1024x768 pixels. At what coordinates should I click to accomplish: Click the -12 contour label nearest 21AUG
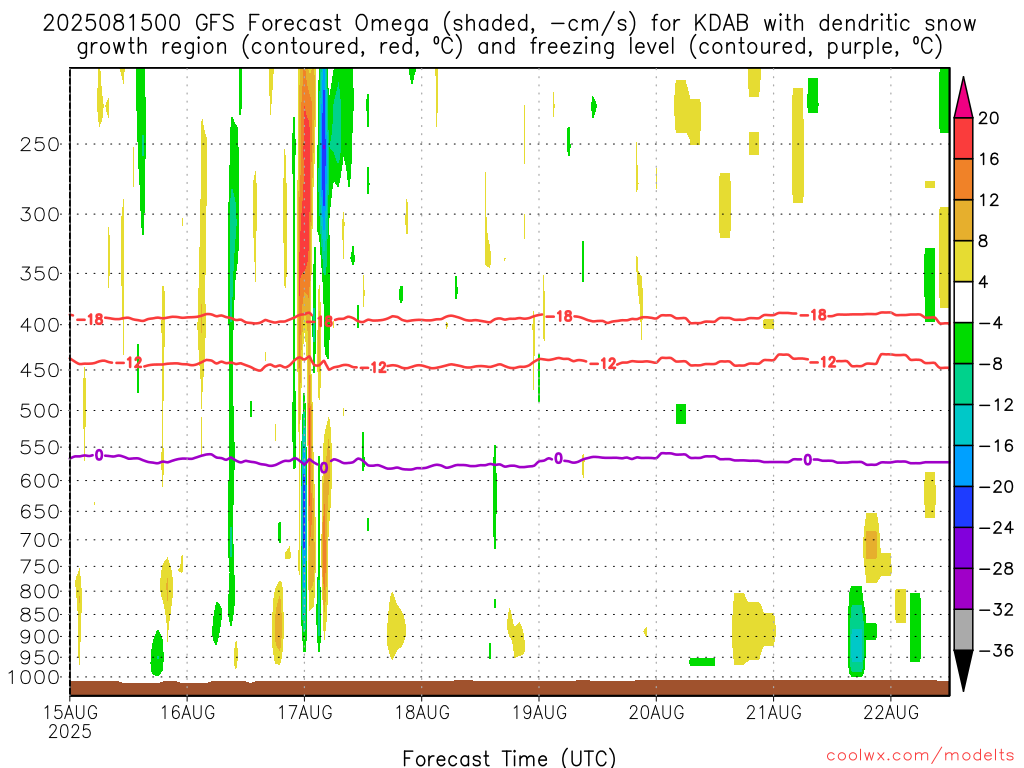click(823, 362)
